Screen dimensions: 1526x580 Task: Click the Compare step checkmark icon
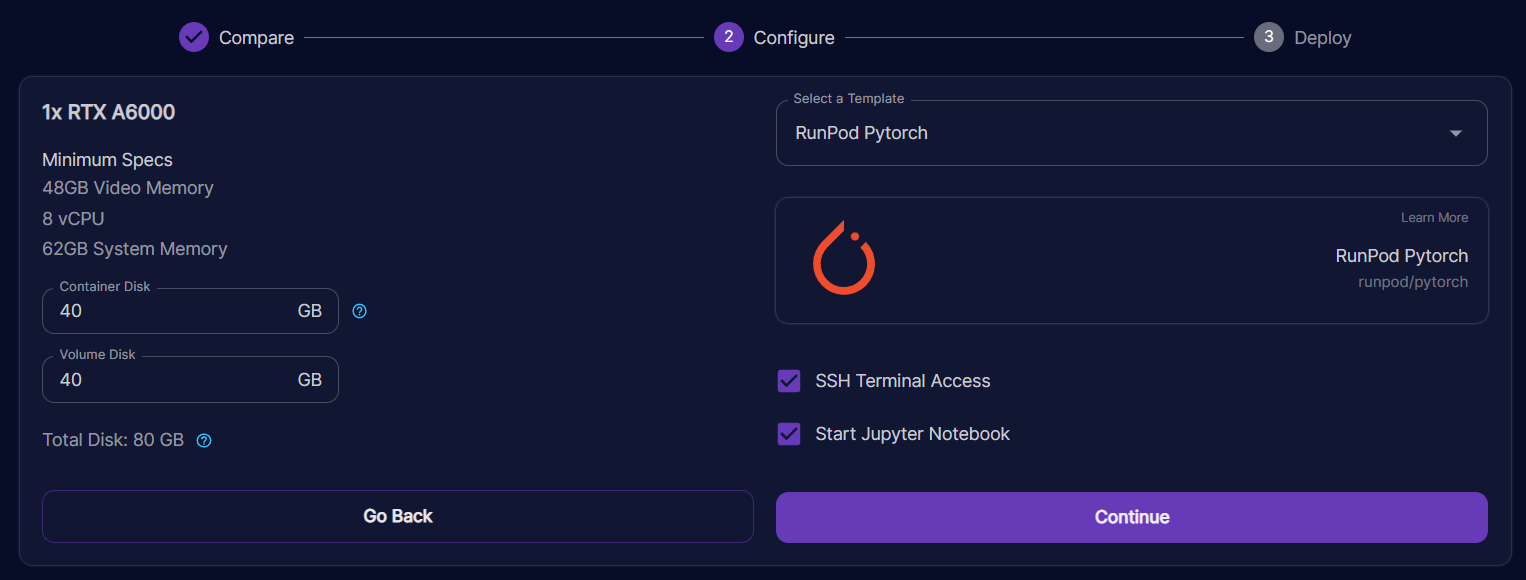(193, 38)
